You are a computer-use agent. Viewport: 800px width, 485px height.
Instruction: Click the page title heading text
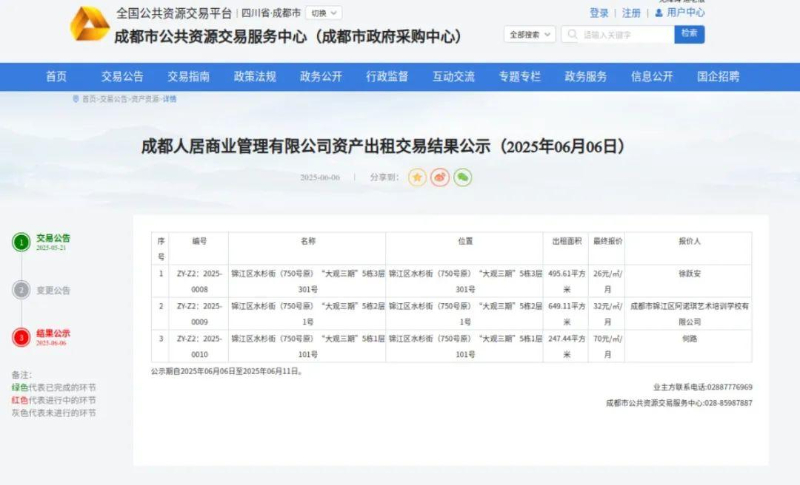click(x=383, y=147)
